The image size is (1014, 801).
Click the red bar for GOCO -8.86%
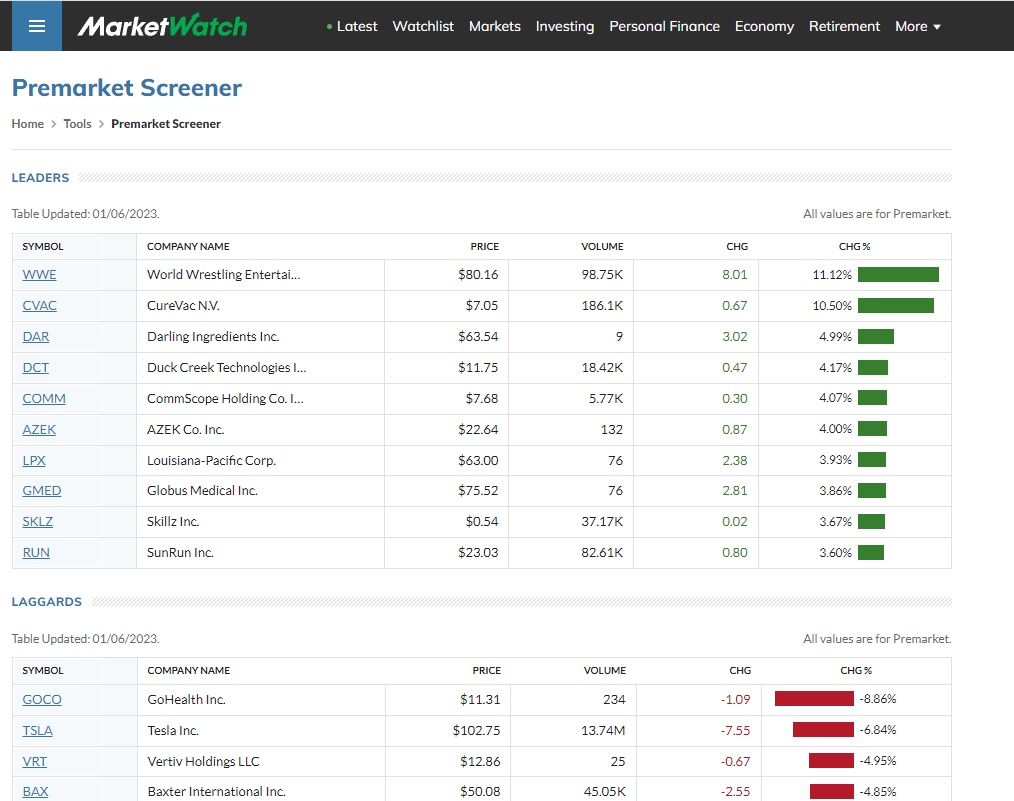pyautogui.click(x=814, y=699)
